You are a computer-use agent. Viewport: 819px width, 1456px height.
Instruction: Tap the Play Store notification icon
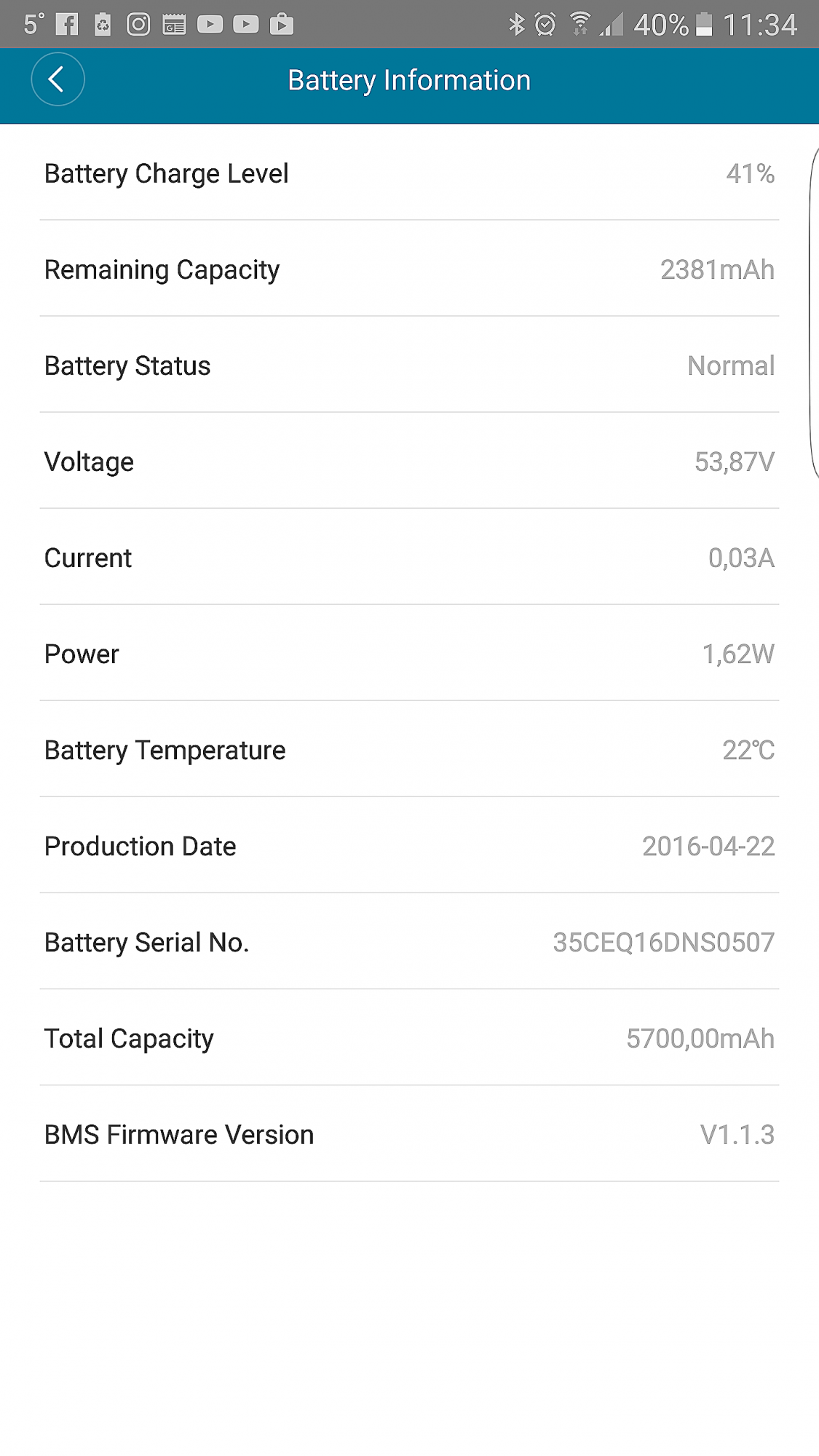[282, 25]
